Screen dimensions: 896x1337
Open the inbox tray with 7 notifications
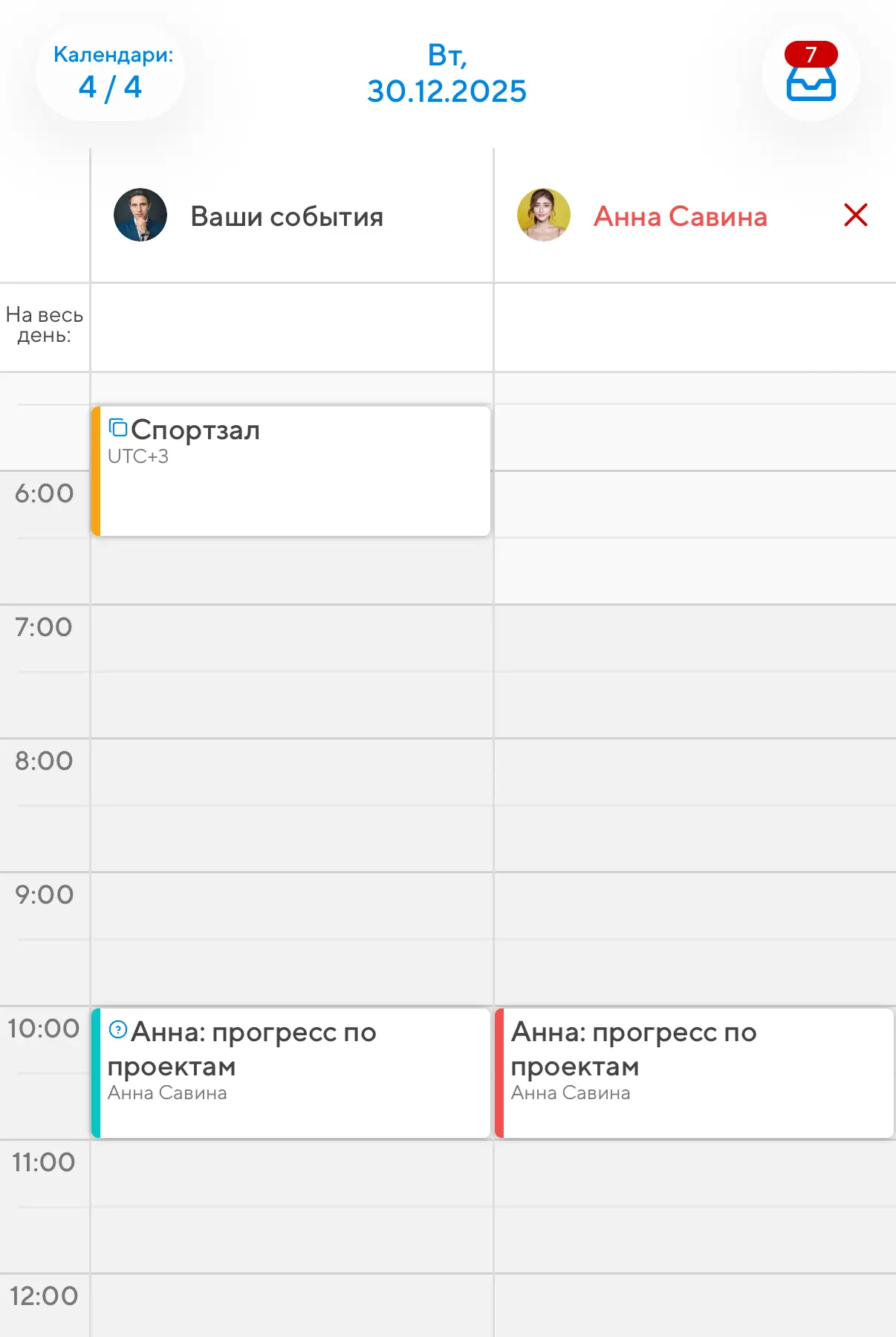[811, 82]
